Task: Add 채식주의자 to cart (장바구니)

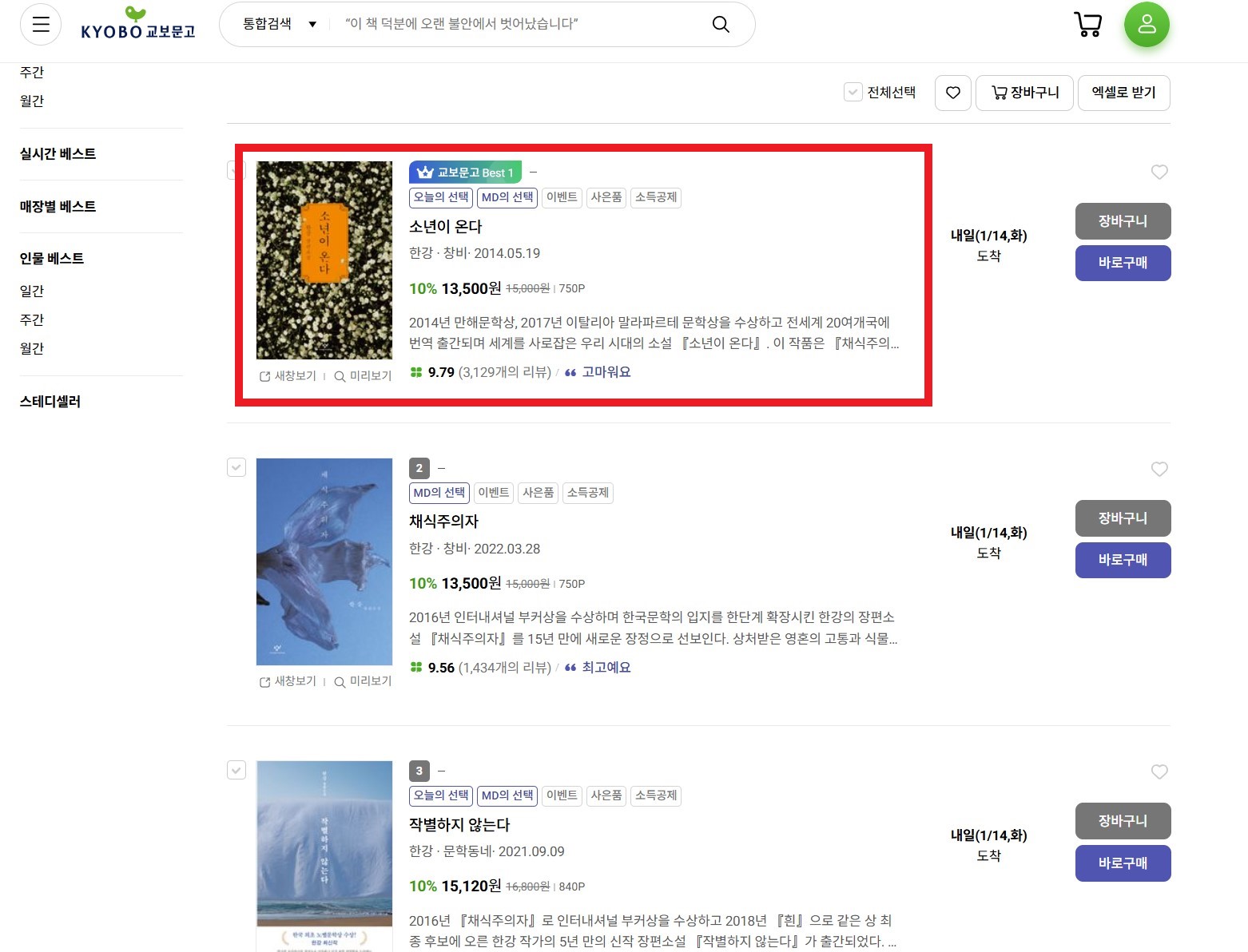Action: coord(1123,518)
